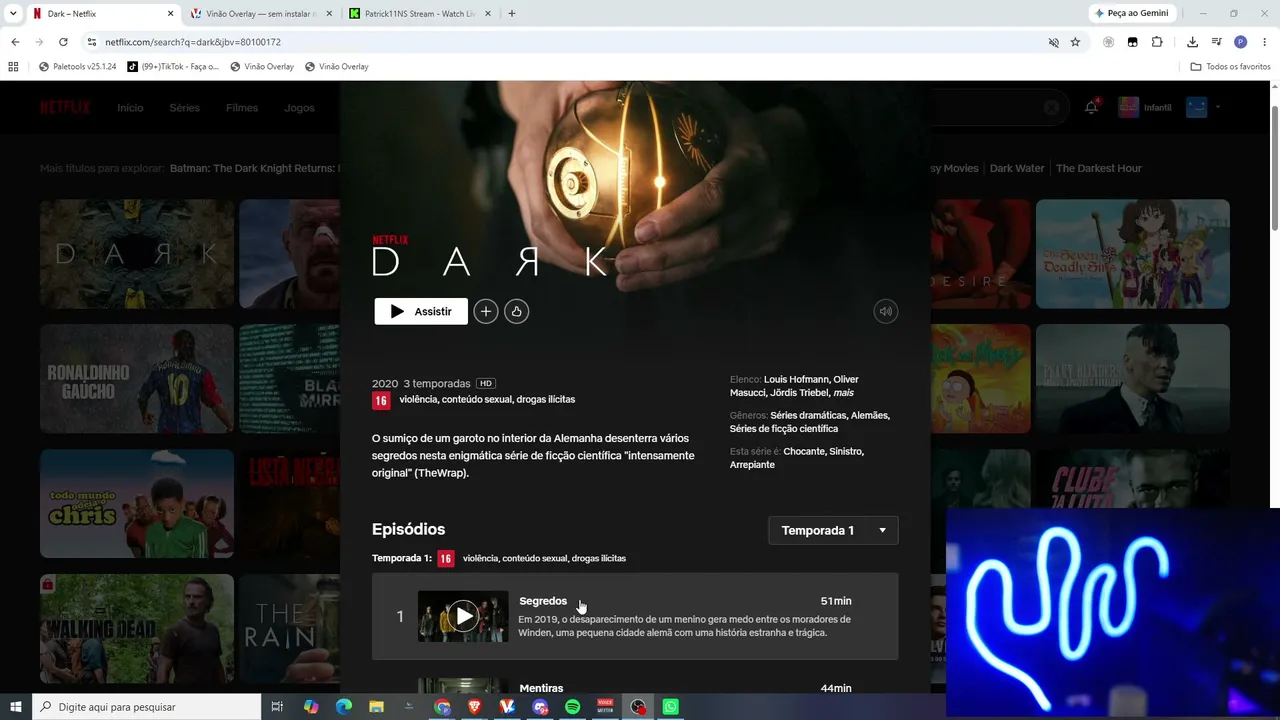Close the Dark – Netflix tab
The height and width of the screenshot is (720, 1280).
[x=170, y=14]
